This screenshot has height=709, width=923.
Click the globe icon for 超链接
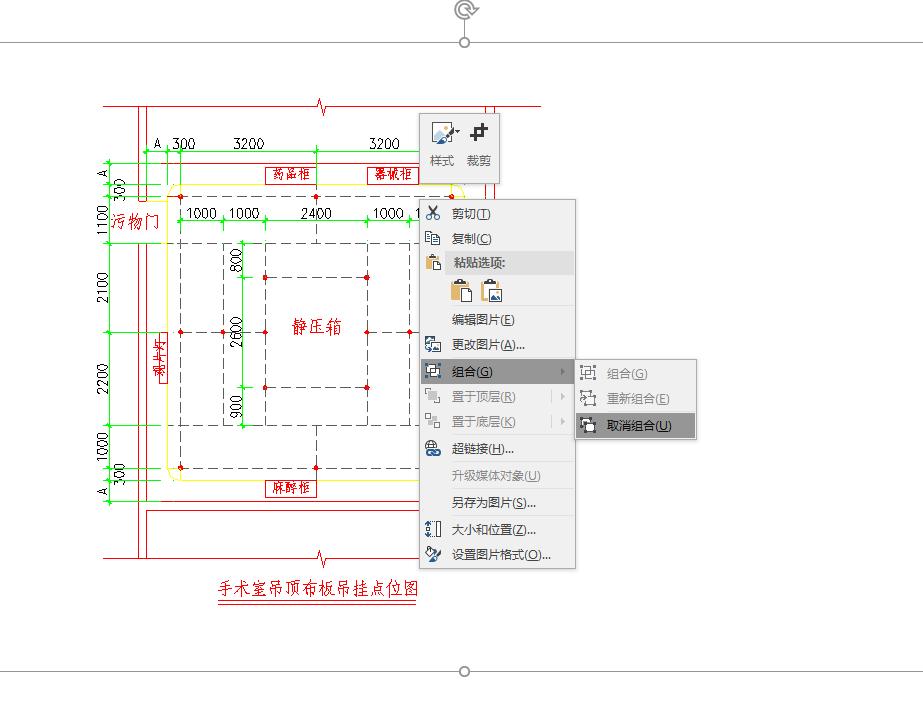pyautogui.click(x=433, y=449)
